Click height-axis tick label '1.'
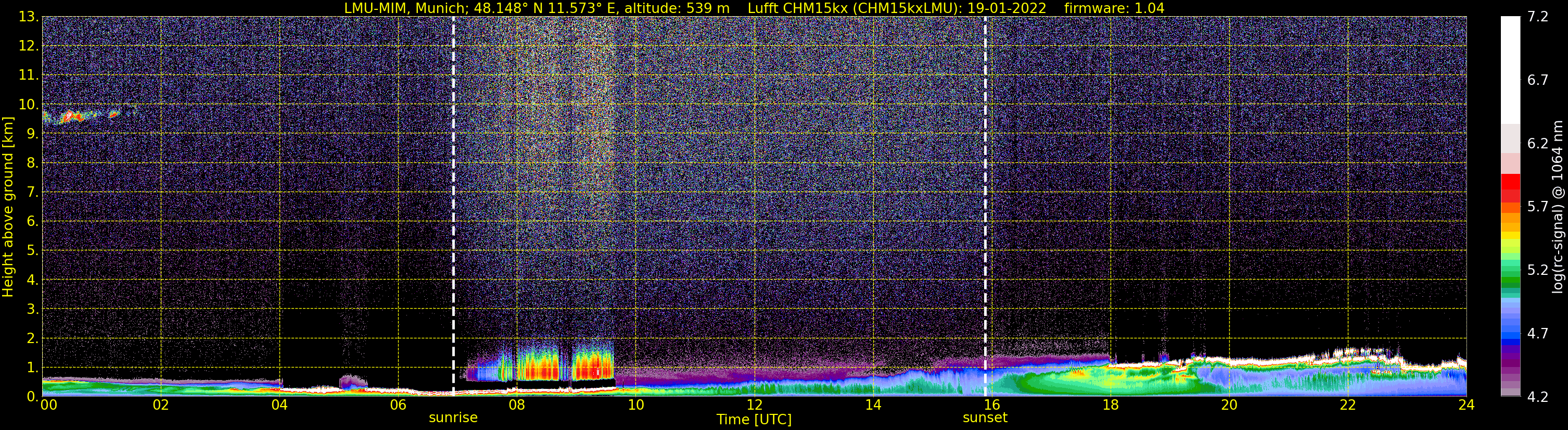The width and height of the screenshot is (1568, 430). [x=33, y=367]
